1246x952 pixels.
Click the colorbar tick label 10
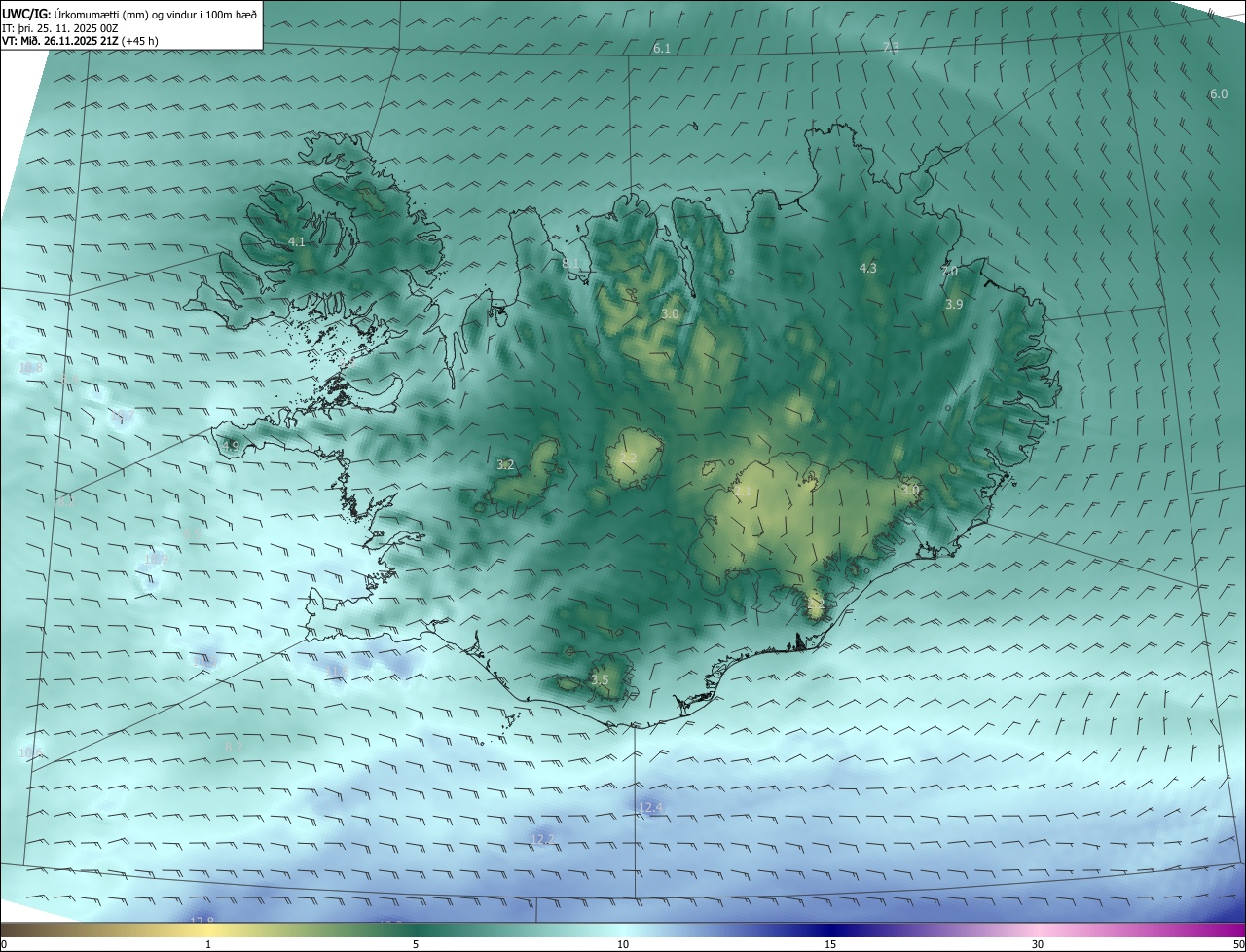[x=623, y=944]
